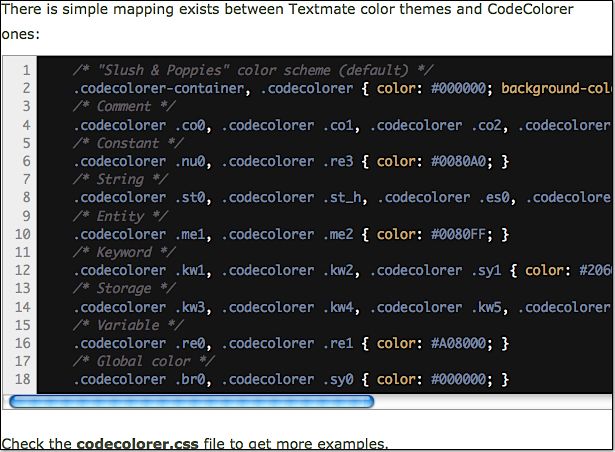Click the blue horizontal scrollbar thumb
Viewport: 615px width, 452px height.
click(191, 401)
